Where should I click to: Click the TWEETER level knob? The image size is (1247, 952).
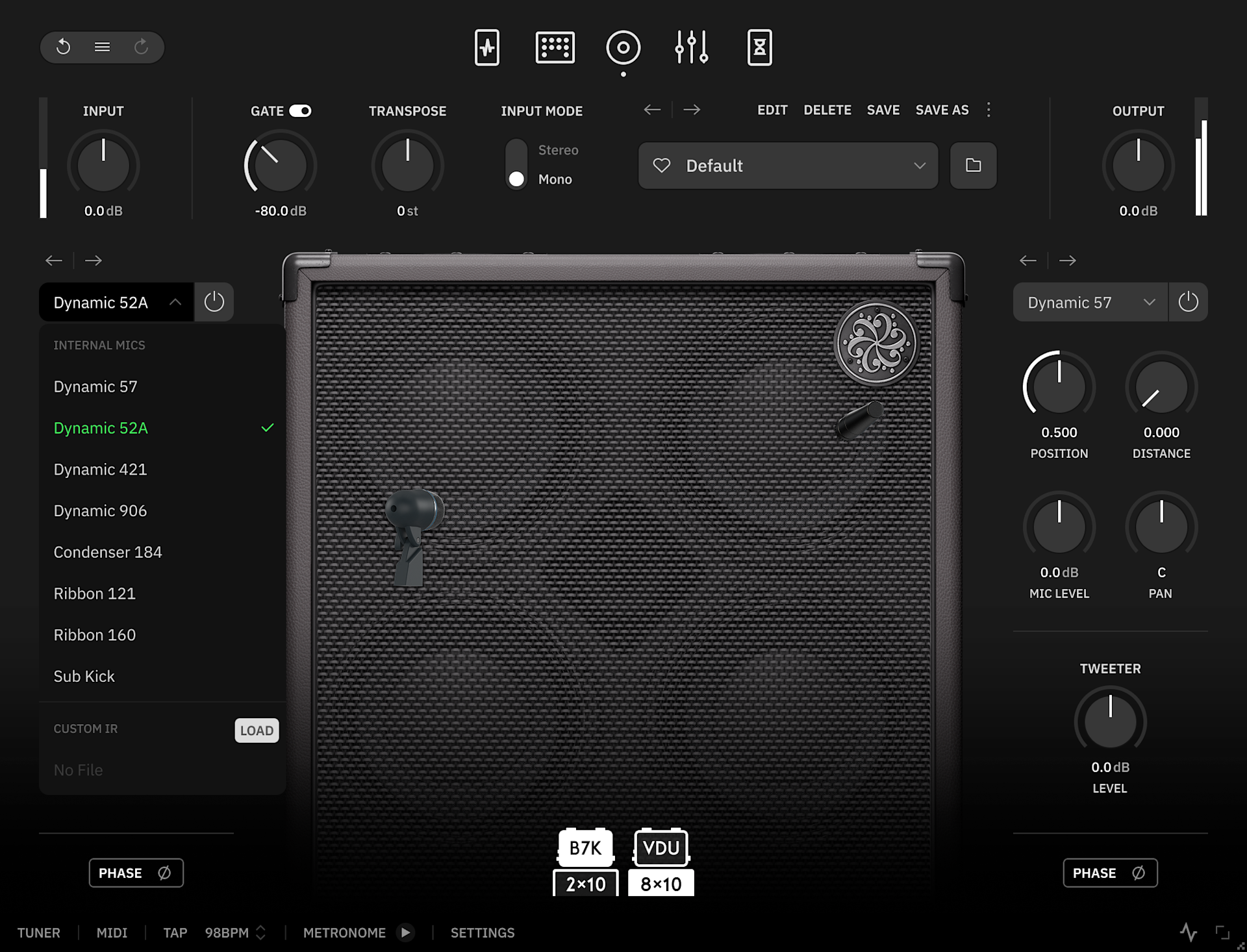(x=1110, y=721)
